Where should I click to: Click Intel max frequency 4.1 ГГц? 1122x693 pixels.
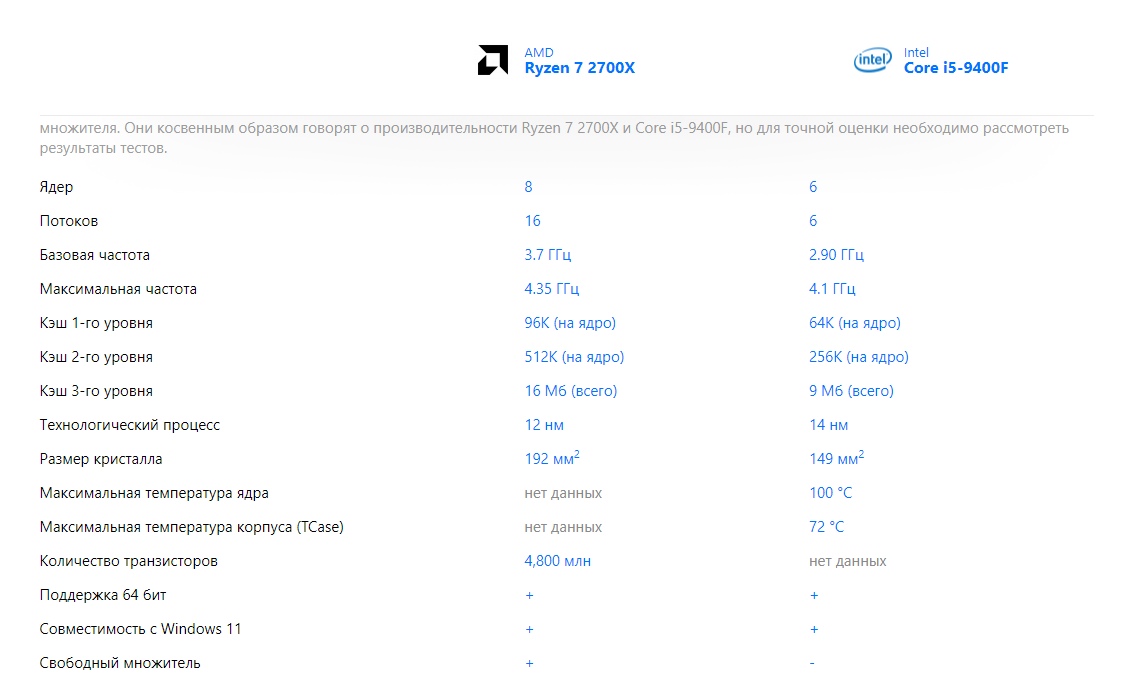(x=832, y=289)
